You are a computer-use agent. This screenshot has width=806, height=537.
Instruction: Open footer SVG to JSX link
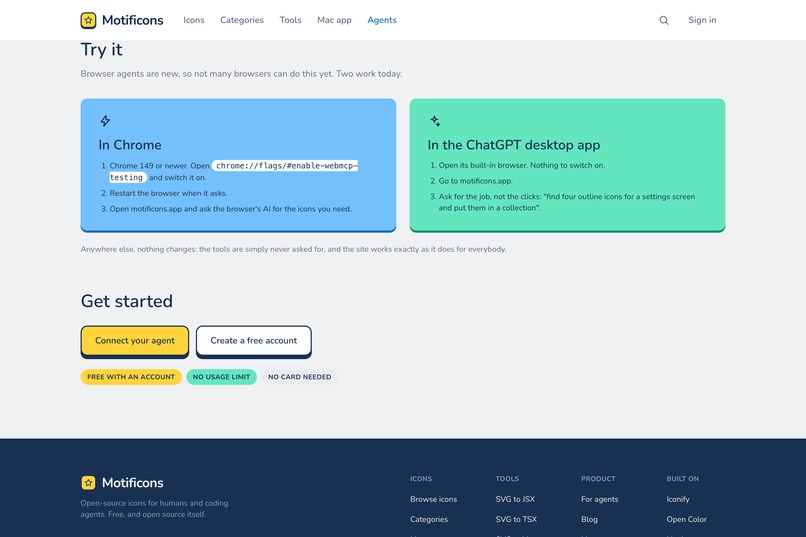(x=515, y=499)
